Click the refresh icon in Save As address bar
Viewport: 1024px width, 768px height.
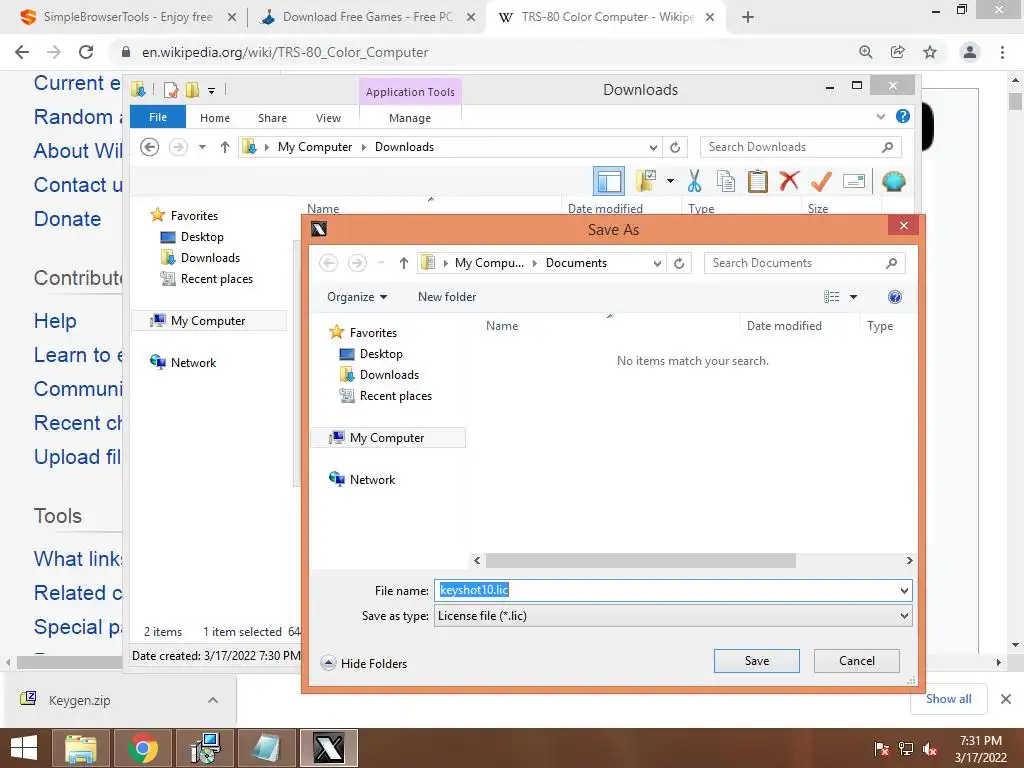click(679, 263)
